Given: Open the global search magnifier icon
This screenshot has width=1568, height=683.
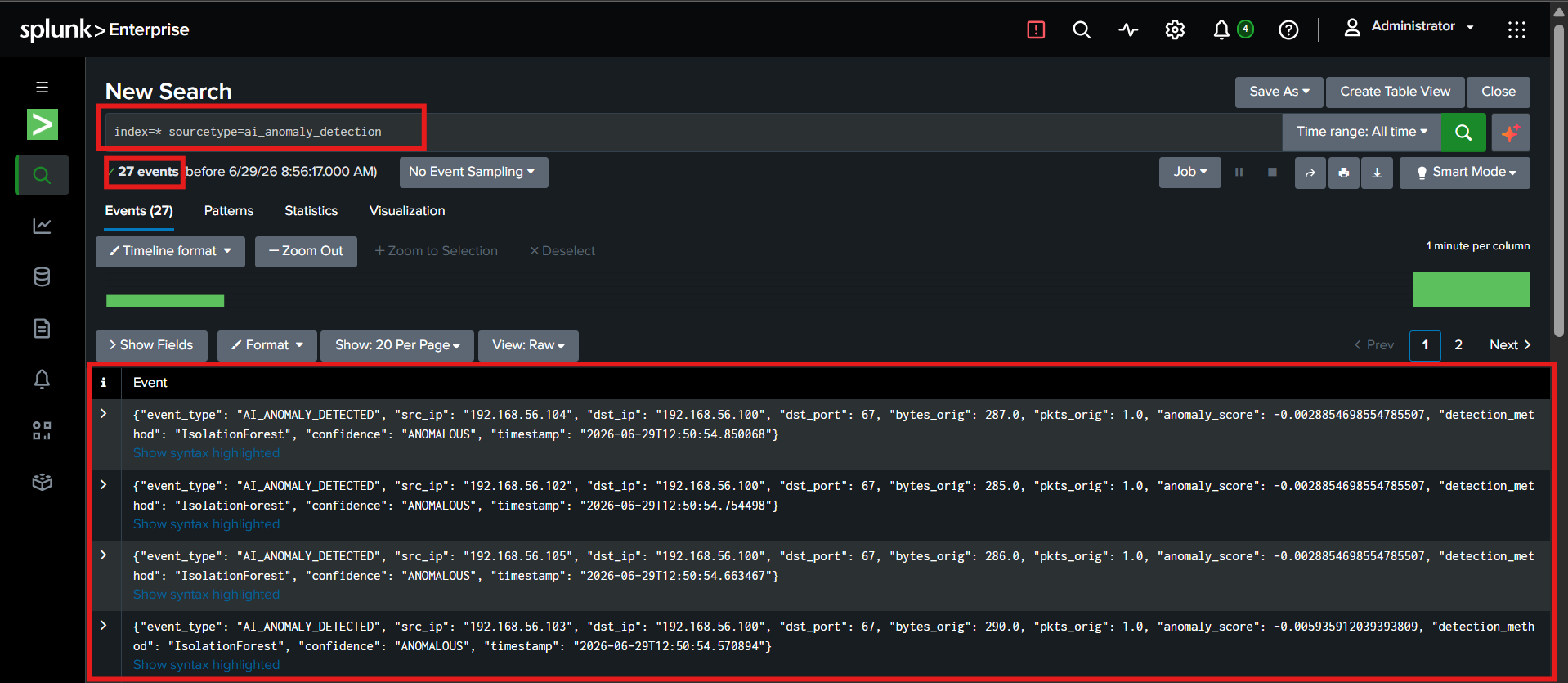Looking at the screenshot, I should pyautogui.click(x=1082, y=30).
